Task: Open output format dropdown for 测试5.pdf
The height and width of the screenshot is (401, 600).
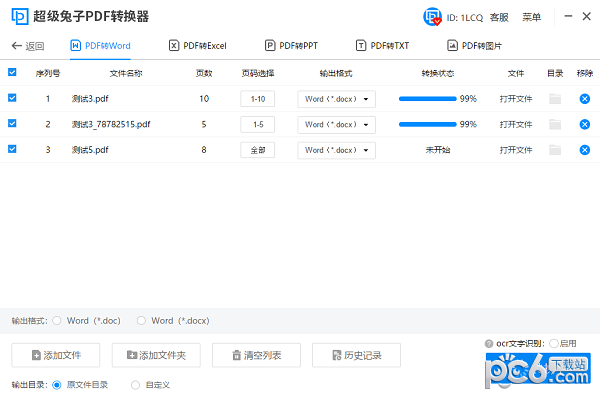Action: [336, 150]
